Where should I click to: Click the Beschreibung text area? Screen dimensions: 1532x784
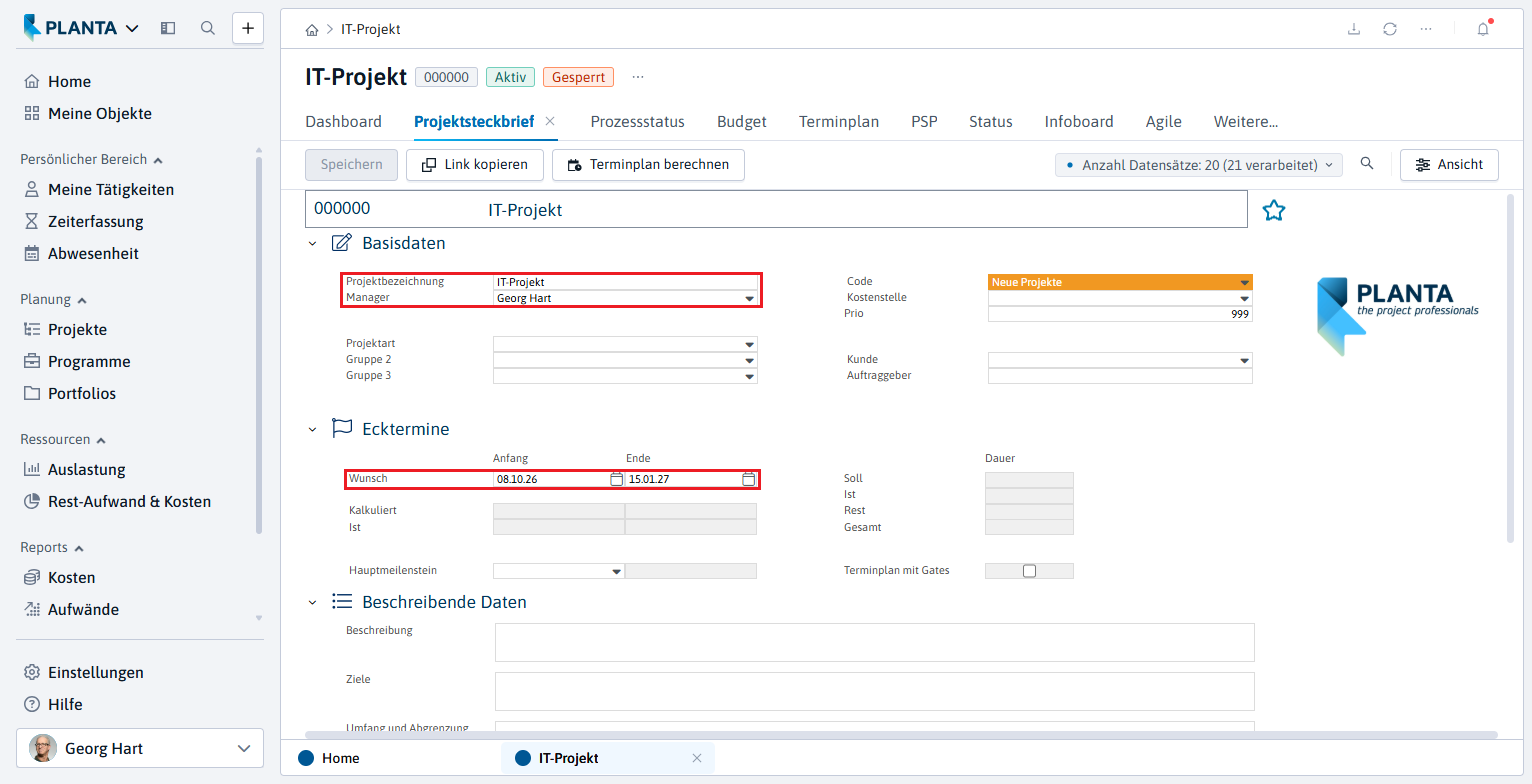(875, 643)
